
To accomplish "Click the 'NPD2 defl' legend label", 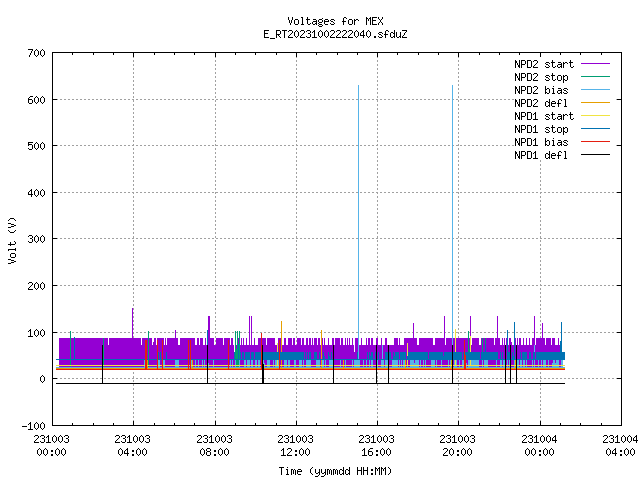I will point(541,103).
